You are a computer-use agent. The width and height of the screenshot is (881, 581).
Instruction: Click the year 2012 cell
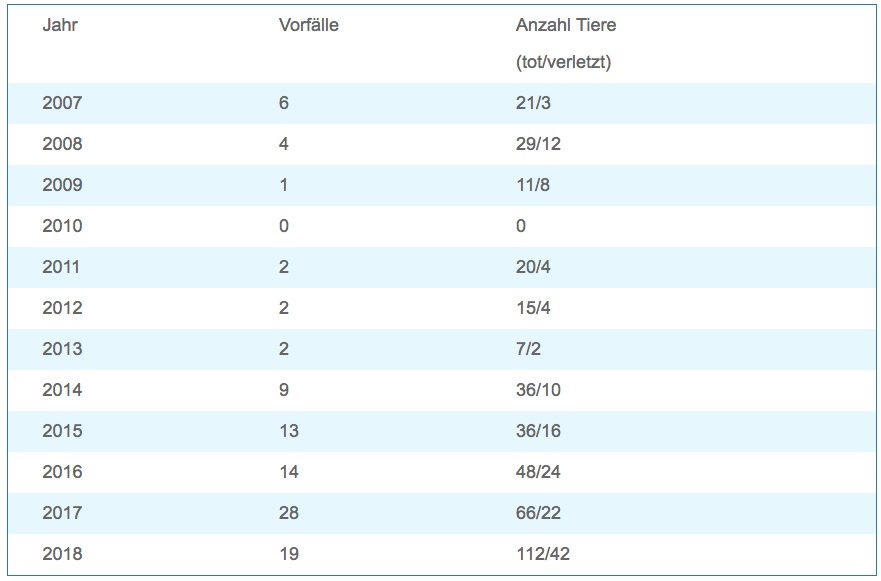tap(62, 308)
